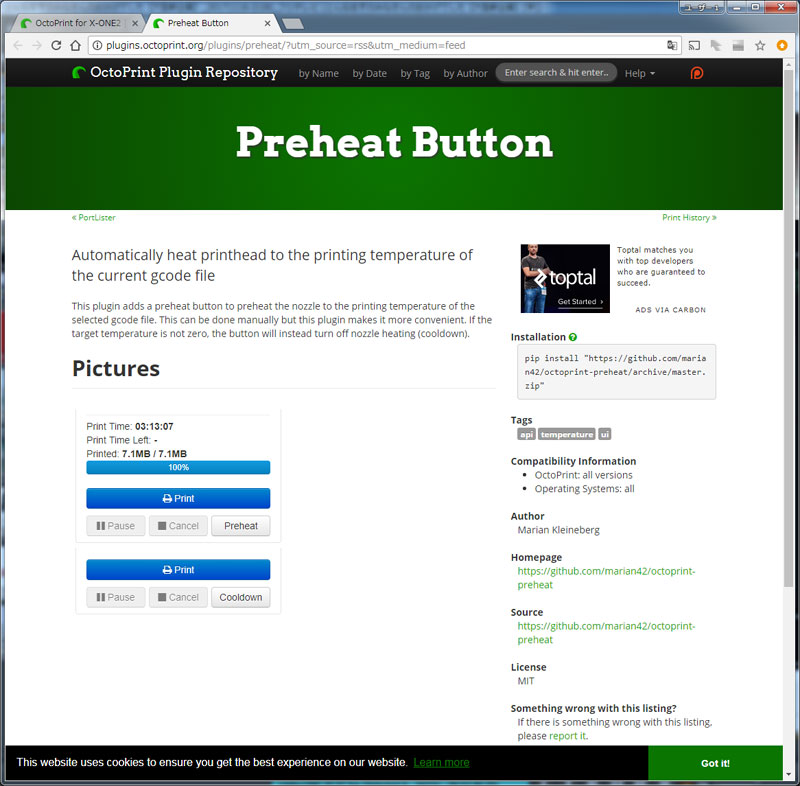The image size is (800, 786).
Task: Click 'Operating Systems: all' text
Action: click(584, 489)
